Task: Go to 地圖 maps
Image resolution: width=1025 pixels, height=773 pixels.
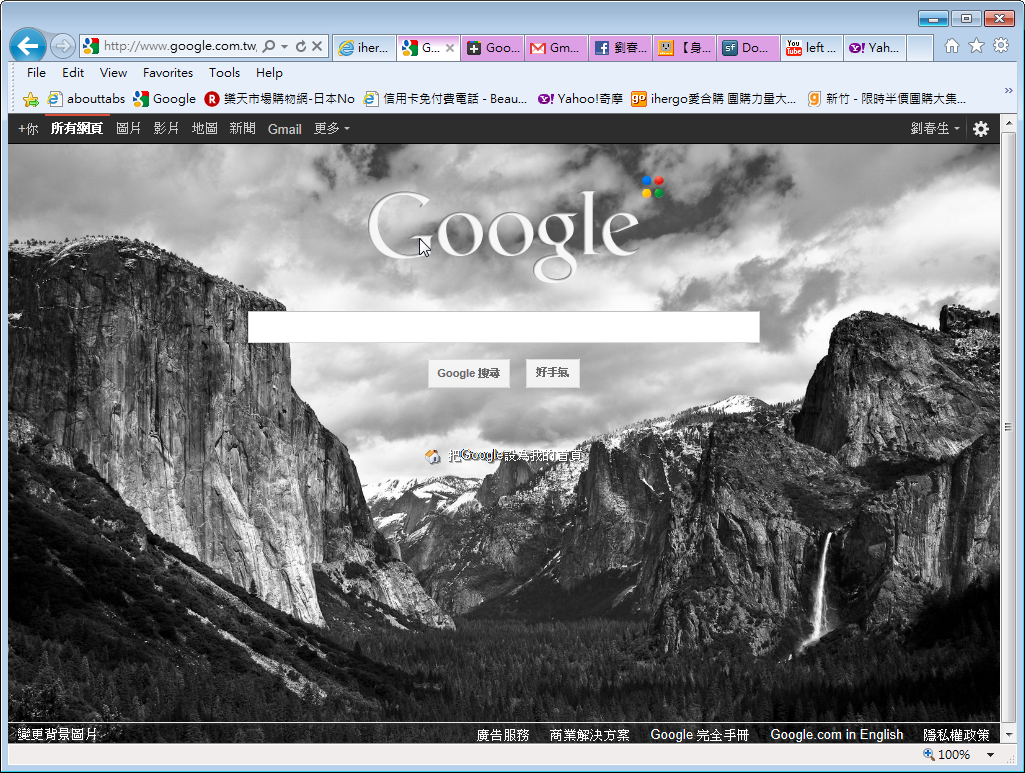Action: click(x=204, y=129)
